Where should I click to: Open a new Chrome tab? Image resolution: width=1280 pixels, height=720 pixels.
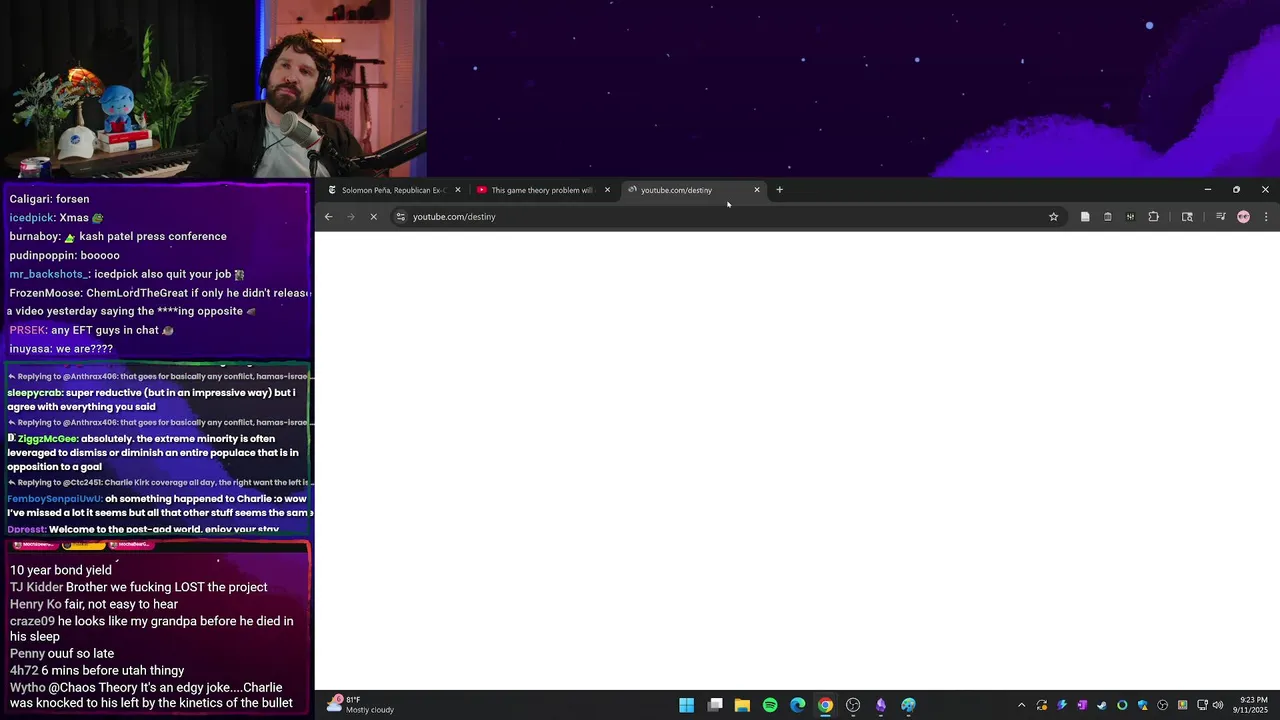pyautogui.click(x=780, y=190)
